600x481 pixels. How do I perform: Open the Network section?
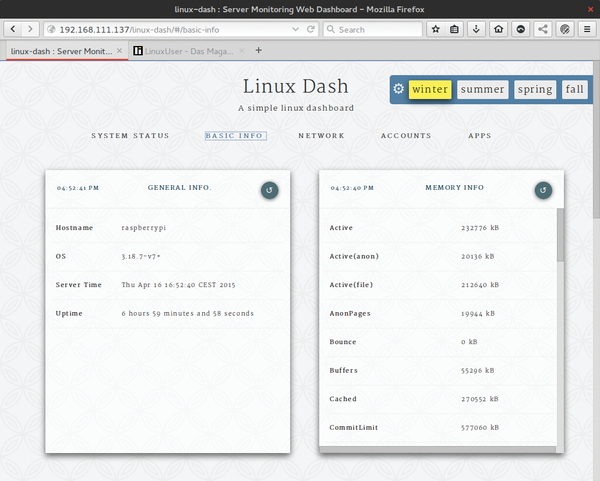[321, 135]
